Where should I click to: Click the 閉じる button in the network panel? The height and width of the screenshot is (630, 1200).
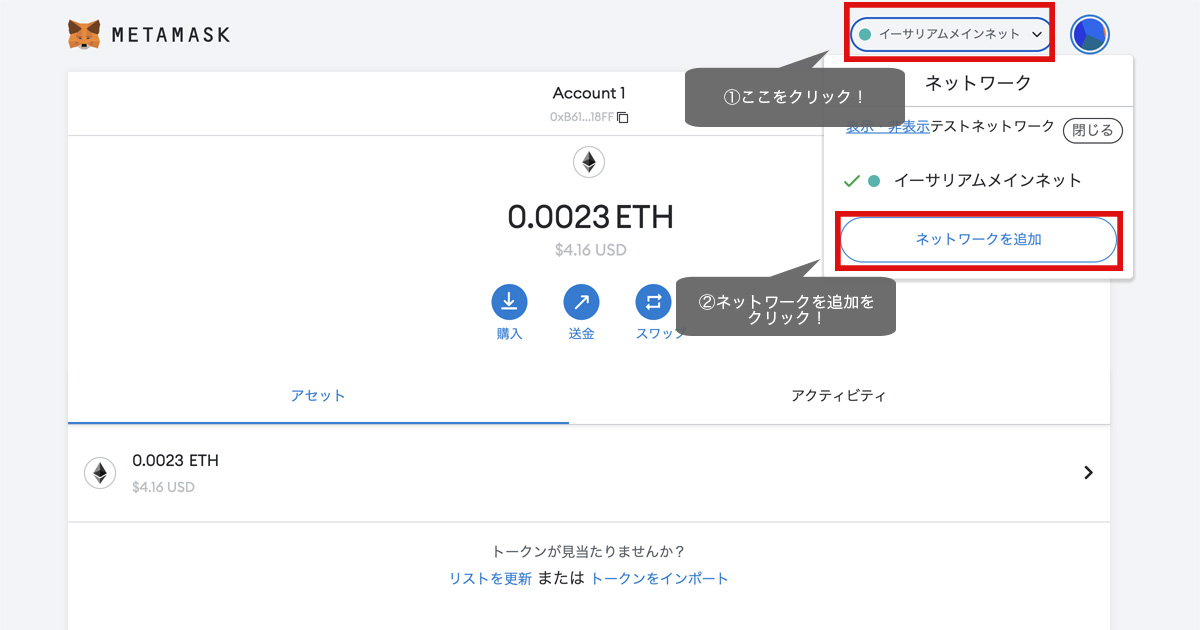[1093, 130]
